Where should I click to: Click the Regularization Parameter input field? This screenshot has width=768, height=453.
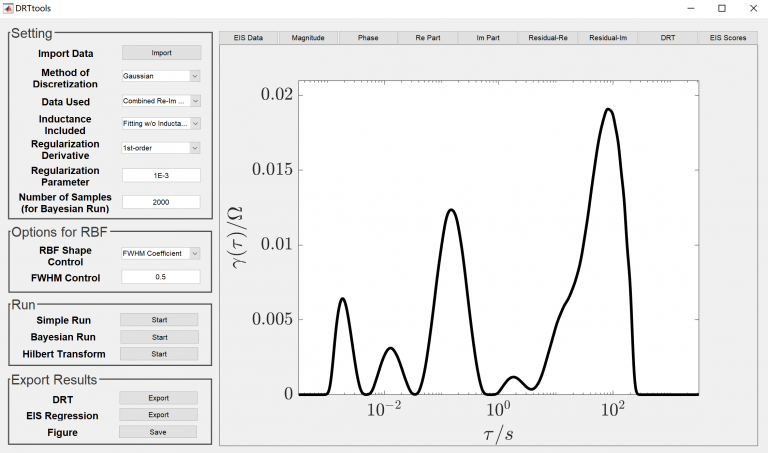tap(161, 175)
